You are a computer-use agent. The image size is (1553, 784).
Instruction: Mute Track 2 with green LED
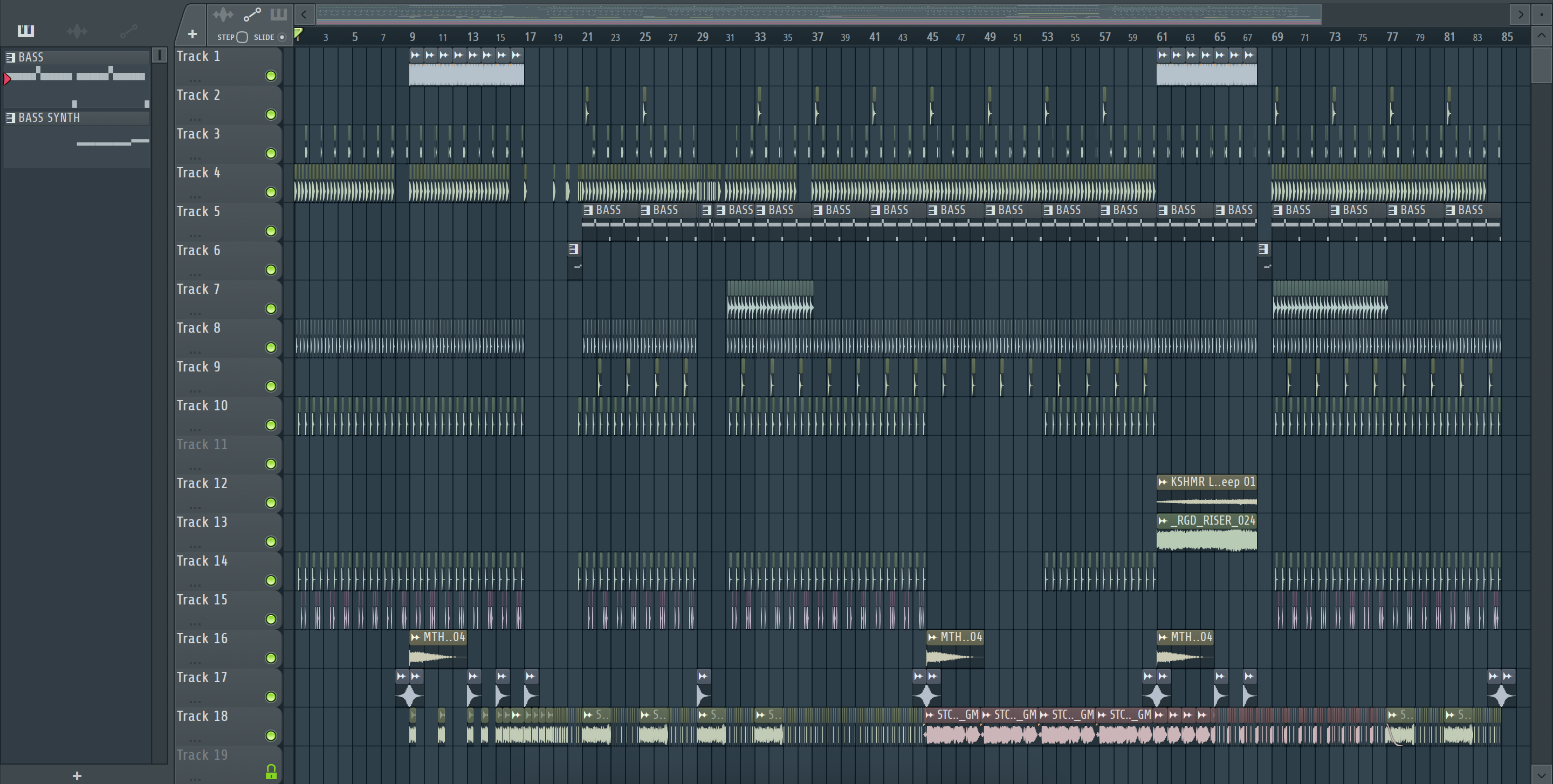tap(271, 114)
